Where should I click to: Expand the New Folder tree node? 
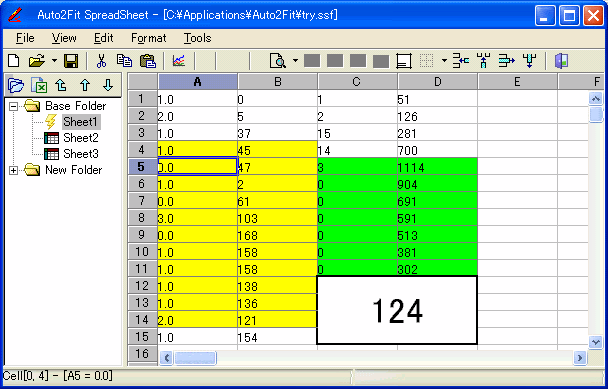(14, 170)
